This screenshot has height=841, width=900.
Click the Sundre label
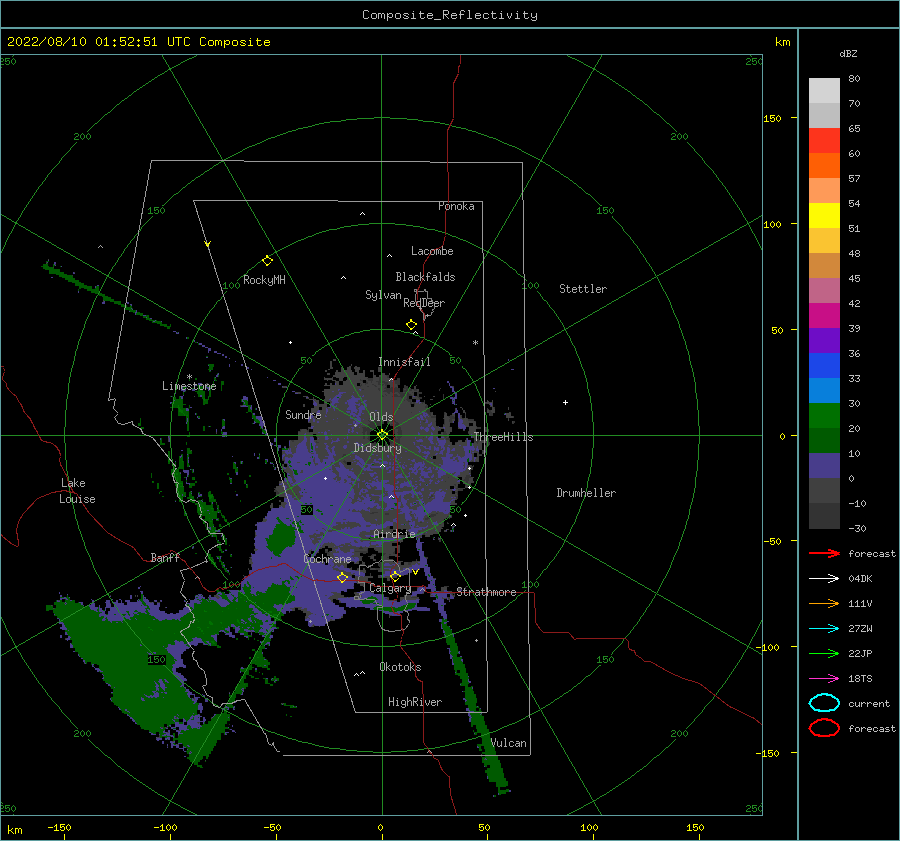pos(303,415)
